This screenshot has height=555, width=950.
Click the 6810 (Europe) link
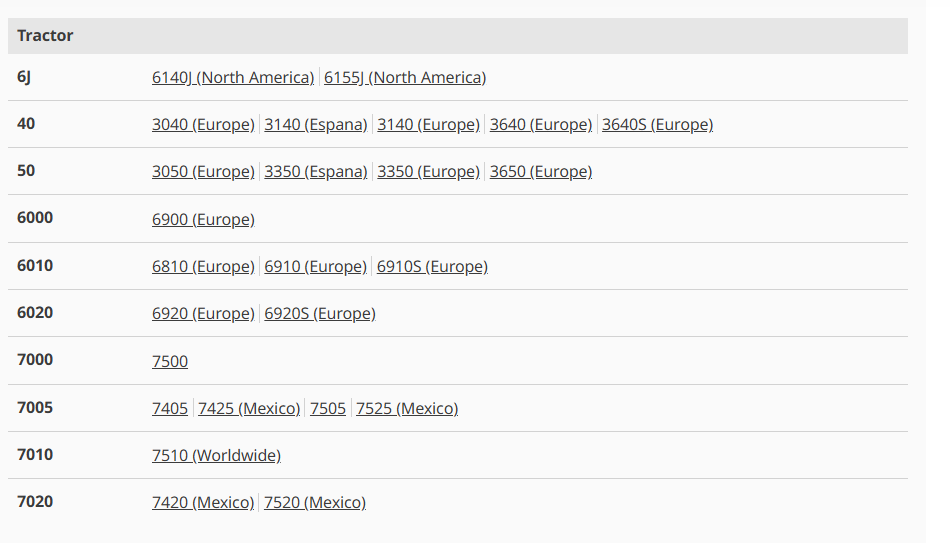click(x=203, y=267)
